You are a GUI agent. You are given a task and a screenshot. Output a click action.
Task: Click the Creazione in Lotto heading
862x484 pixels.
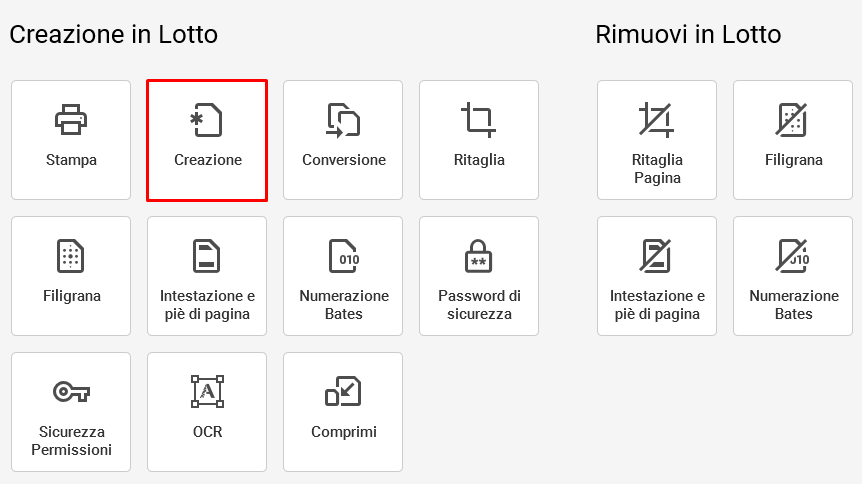[x=114, y=35]
